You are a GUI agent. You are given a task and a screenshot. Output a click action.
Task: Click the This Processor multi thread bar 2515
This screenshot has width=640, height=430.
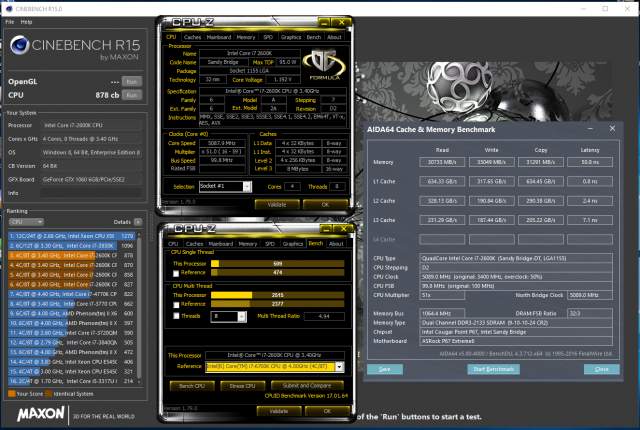278,295
